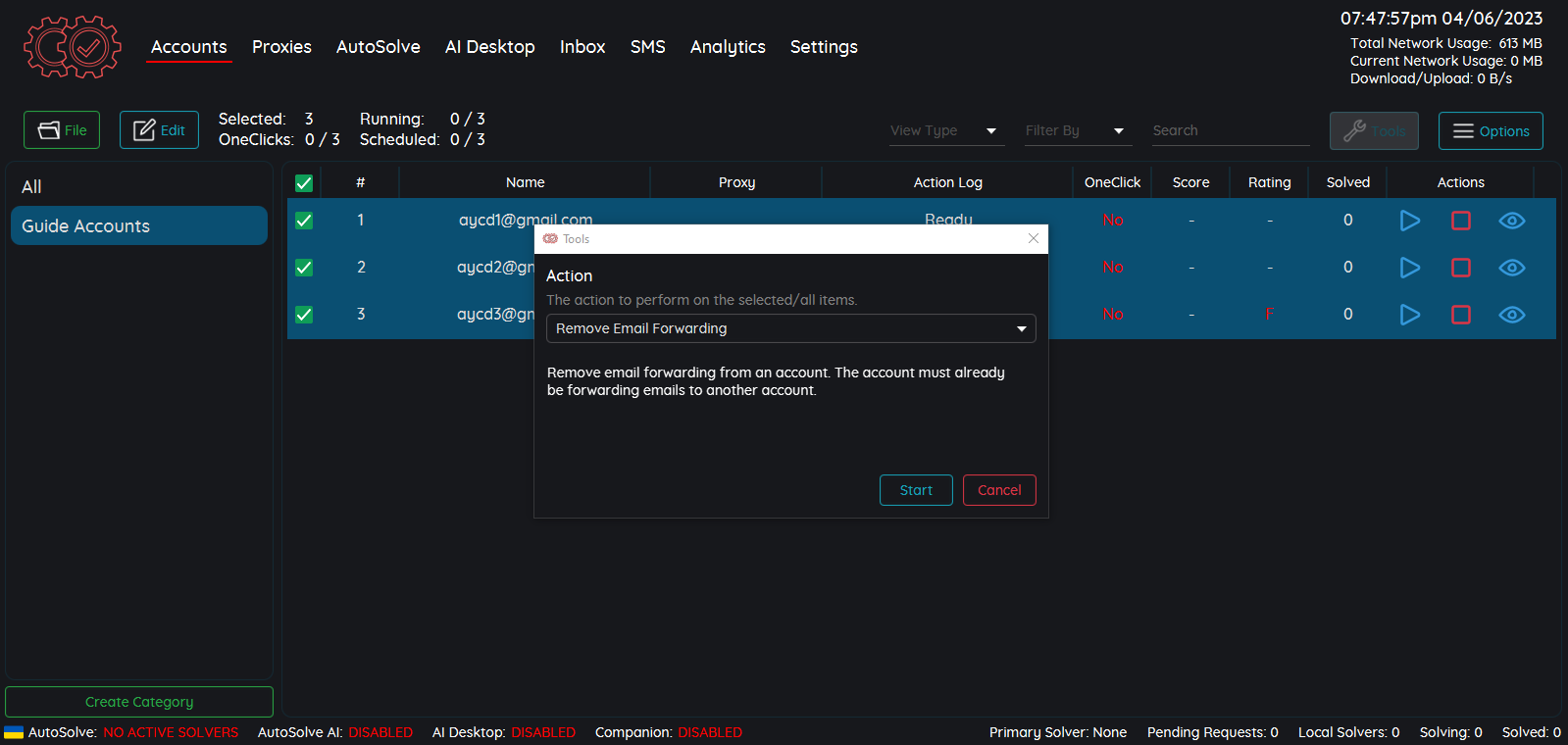Click Cancel in the Tools dialog

point(999,490)
